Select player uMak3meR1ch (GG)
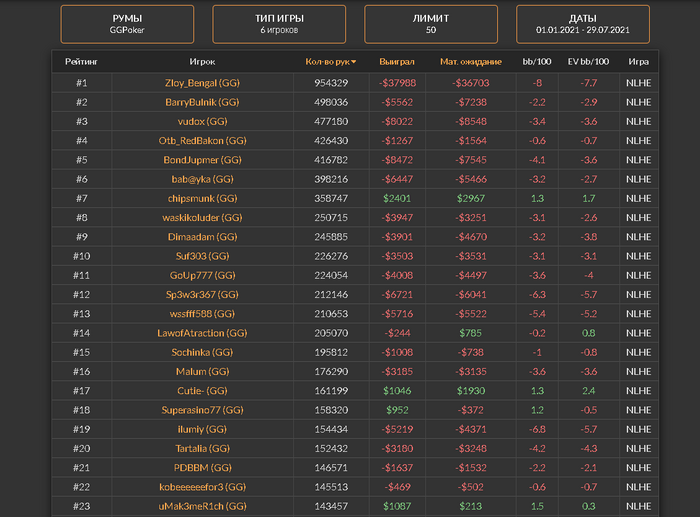The height and width of the screenshot is (517, 700). pos(202,506)
